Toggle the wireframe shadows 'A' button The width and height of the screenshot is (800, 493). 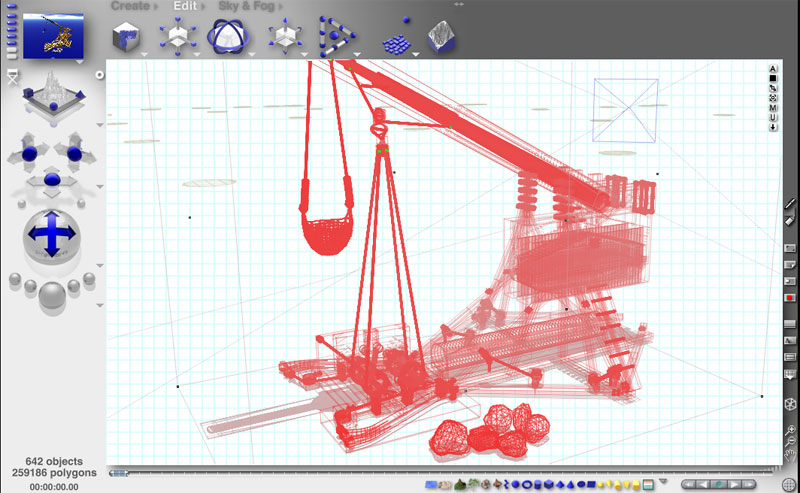coord(790,340)
